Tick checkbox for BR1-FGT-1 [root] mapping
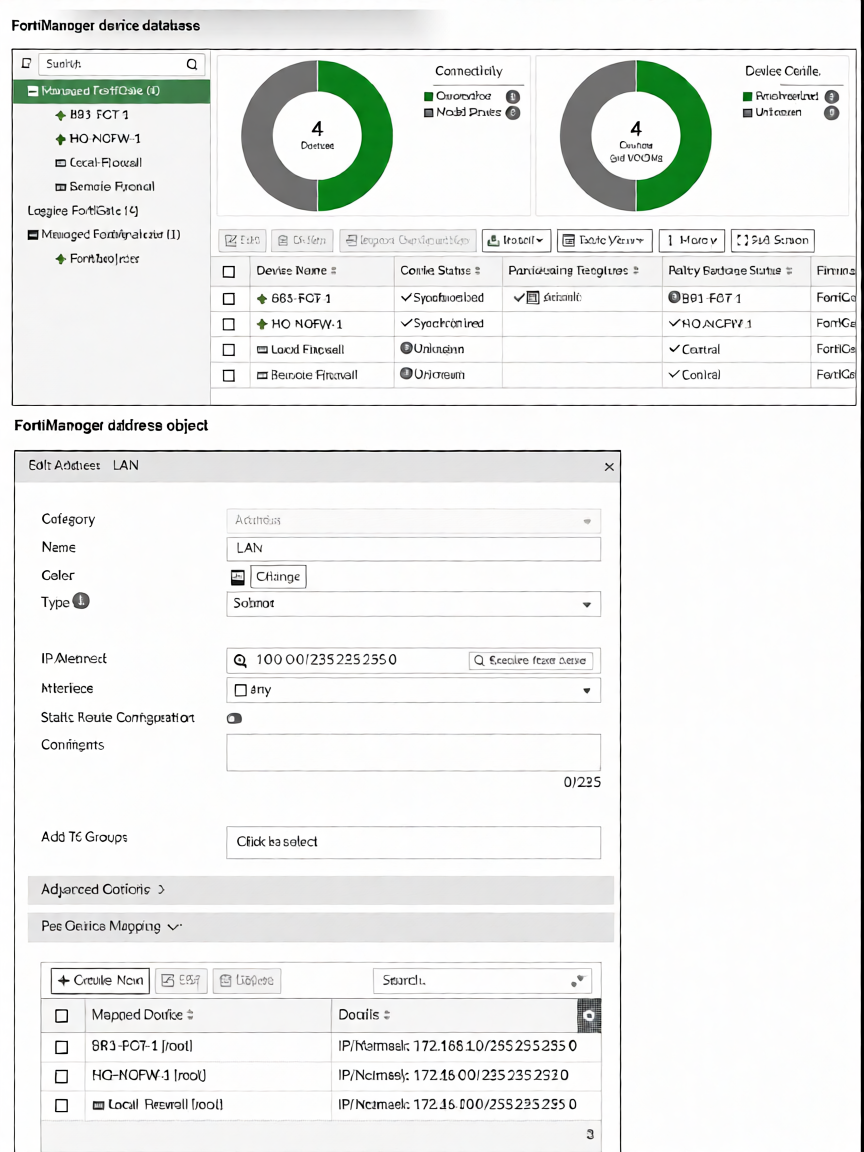864x1152 pixels. click(62, 1047)
